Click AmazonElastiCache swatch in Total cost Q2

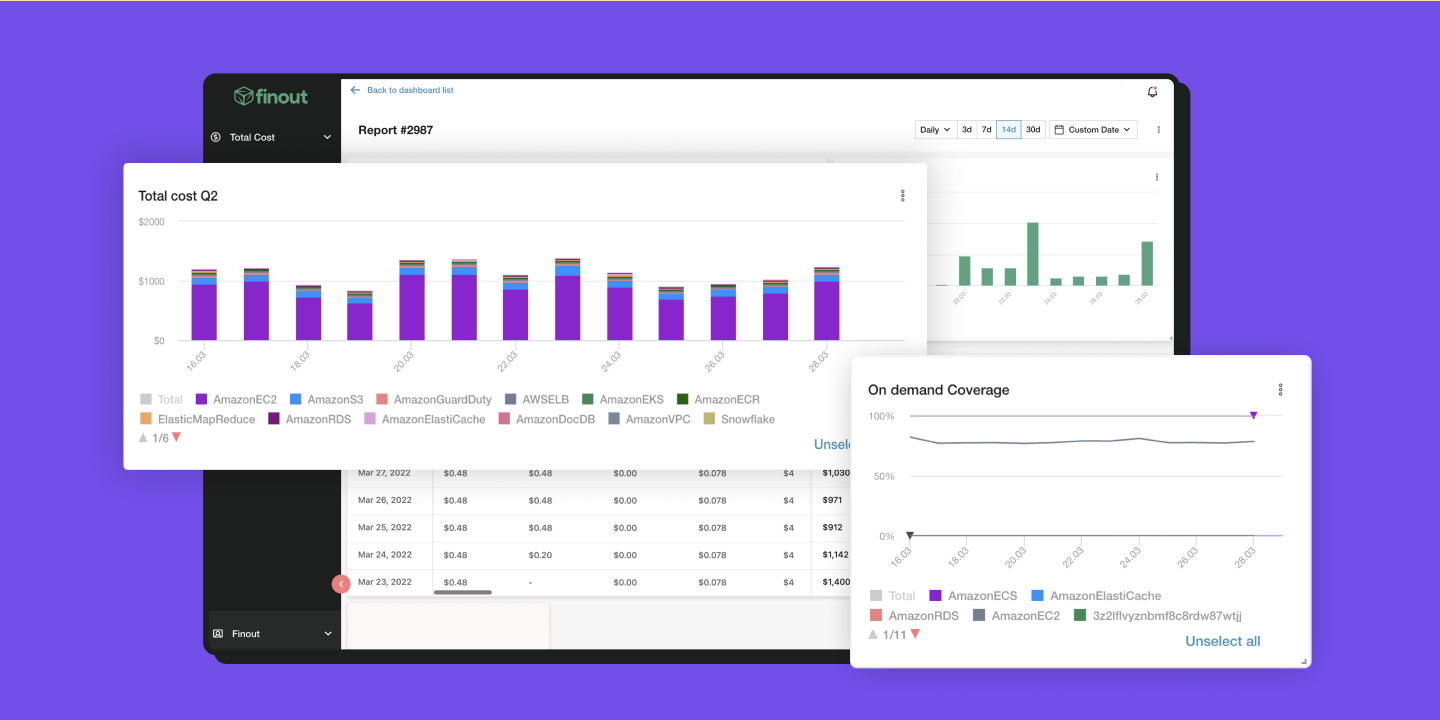370,419
